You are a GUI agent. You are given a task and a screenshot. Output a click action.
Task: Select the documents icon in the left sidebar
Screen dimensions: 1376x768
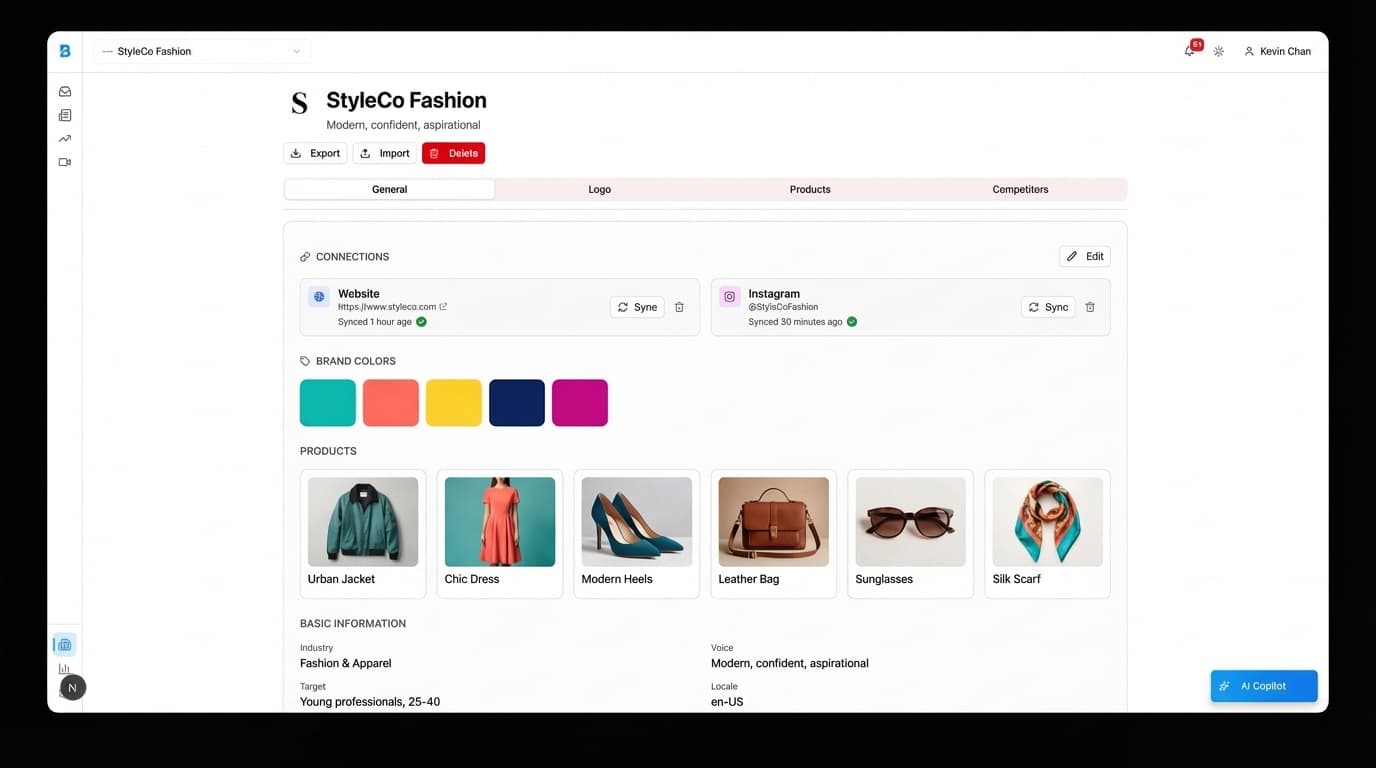[64, 114]
